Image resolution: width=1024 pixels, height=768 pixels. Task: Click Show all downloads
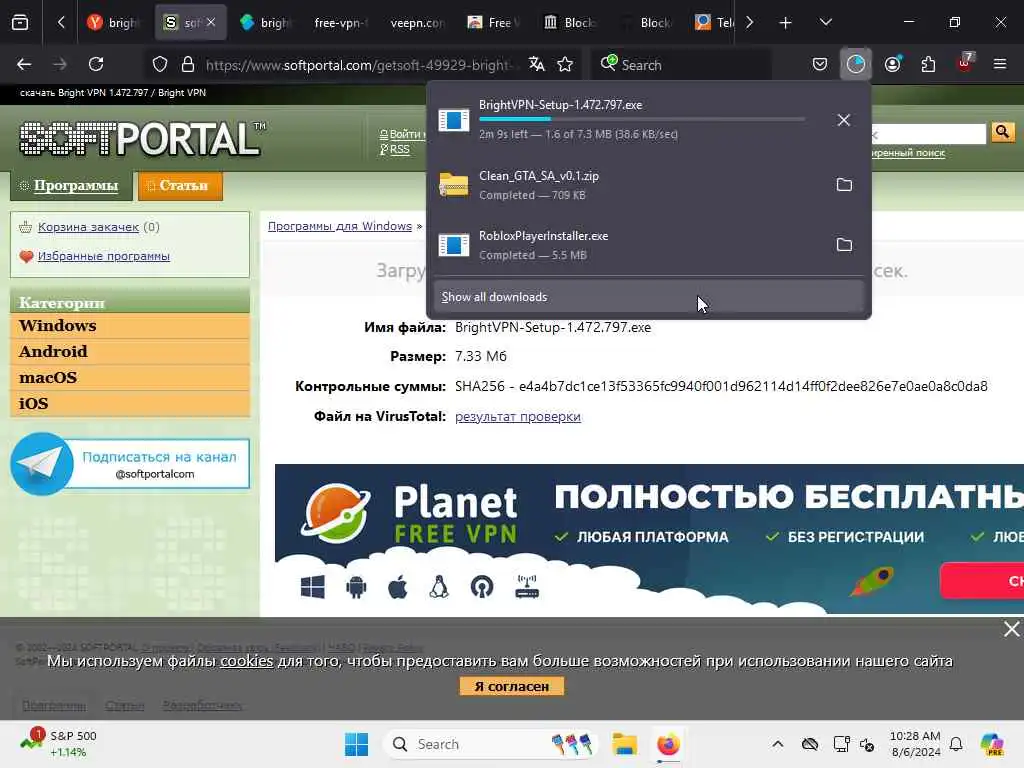648,296
